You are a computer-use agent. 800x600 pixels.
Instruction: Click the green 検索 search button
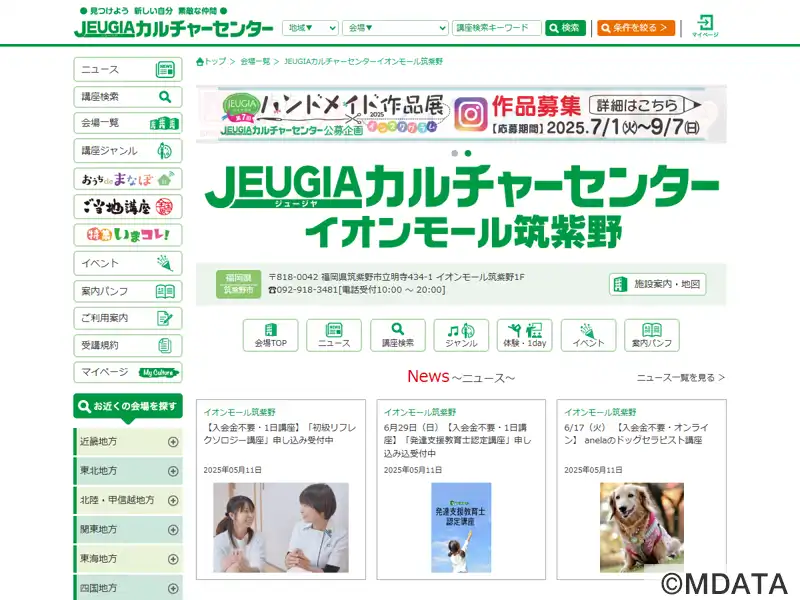click(x=565, y=28)
